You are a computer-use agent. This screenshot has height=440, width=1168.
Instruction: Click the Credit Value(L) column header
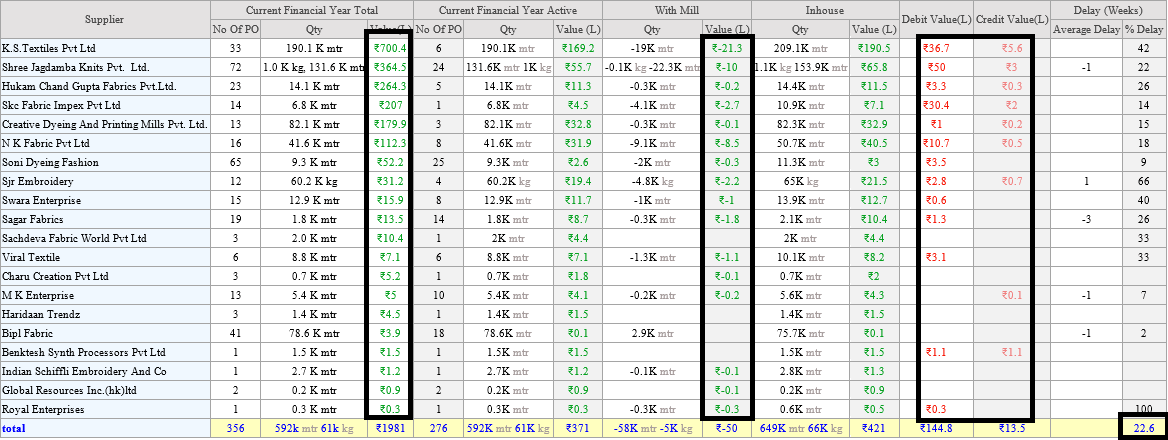1012,19
